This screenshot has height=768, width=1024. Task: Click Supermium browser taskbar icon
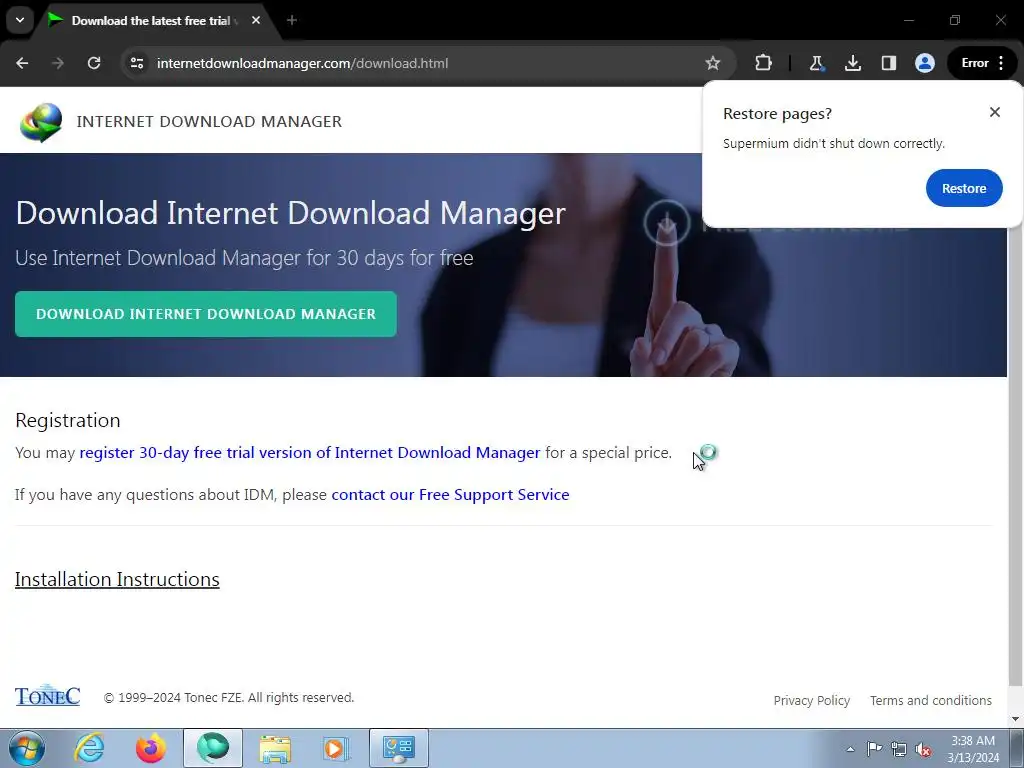(x=213, y=748)
